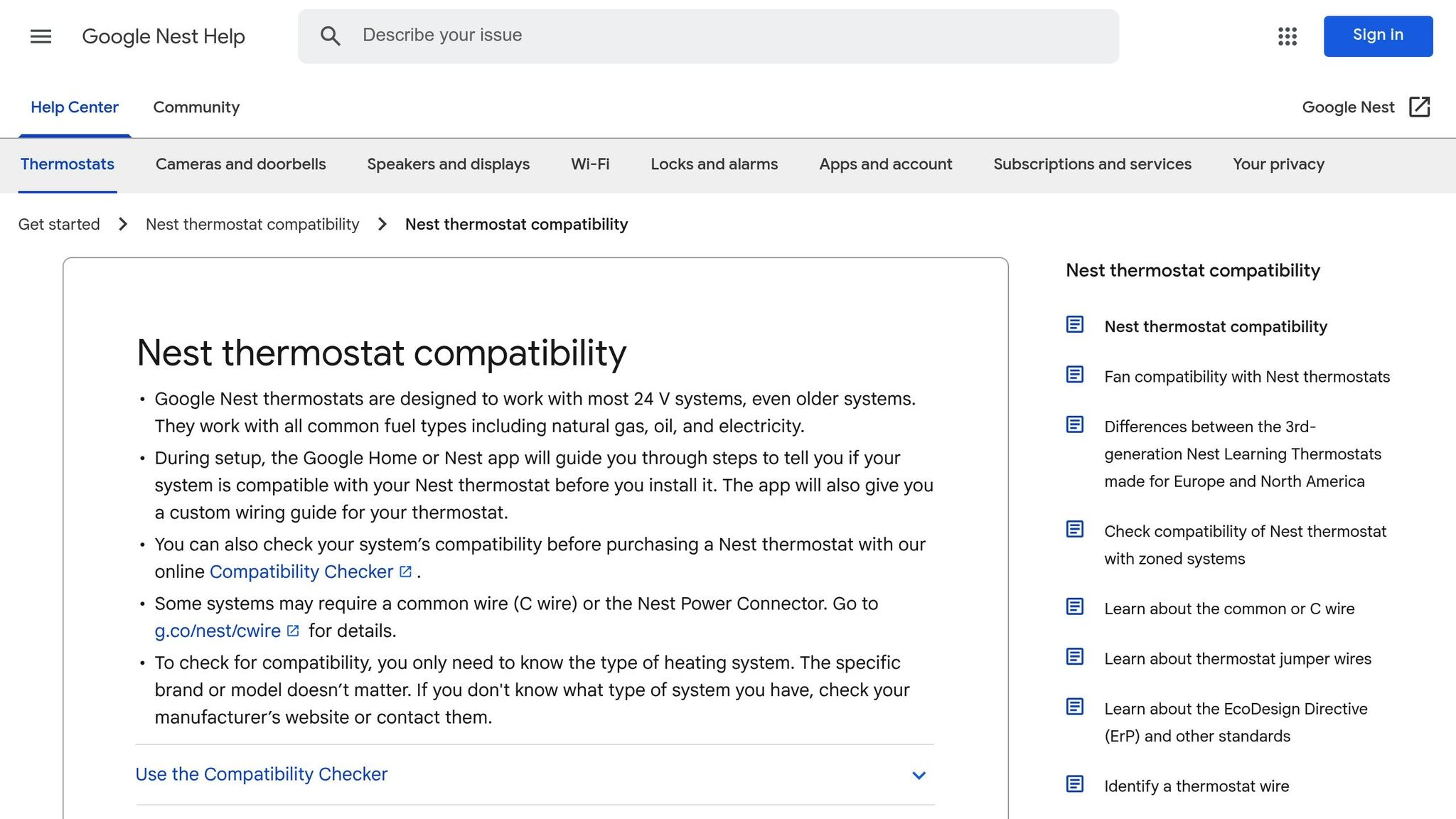The height and width of the screenshot is (819, 1456).
Task: Open Learn about the common or C wire
Action: pos(1228,609)
